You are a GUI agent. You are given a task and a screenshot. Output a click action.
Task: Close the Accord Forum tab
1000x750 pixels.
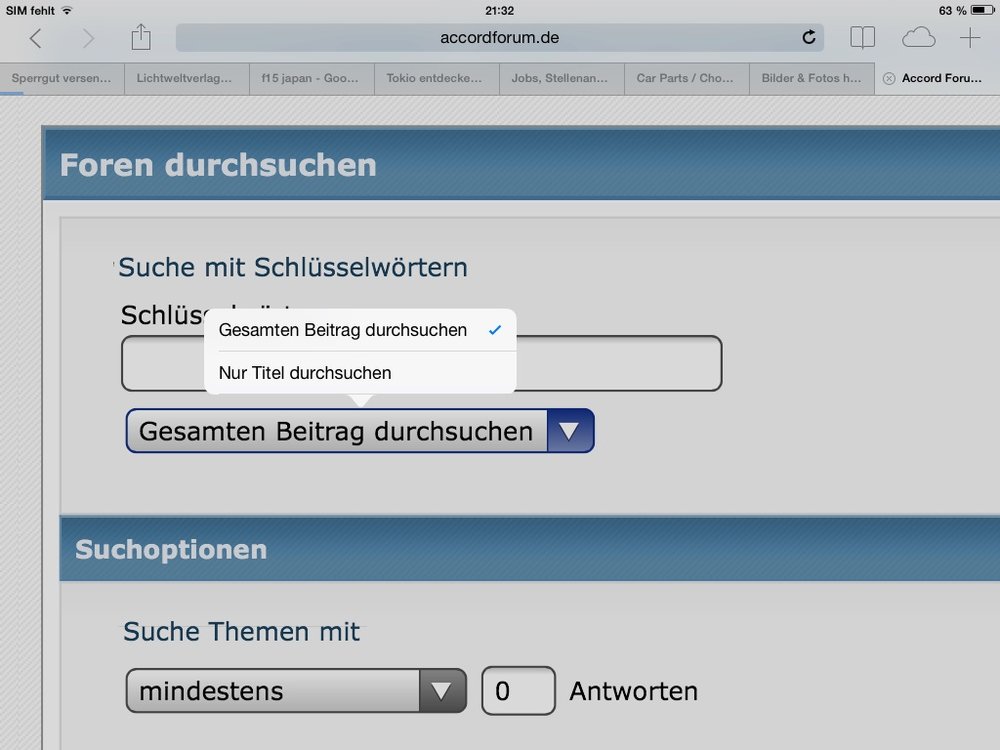889,78
